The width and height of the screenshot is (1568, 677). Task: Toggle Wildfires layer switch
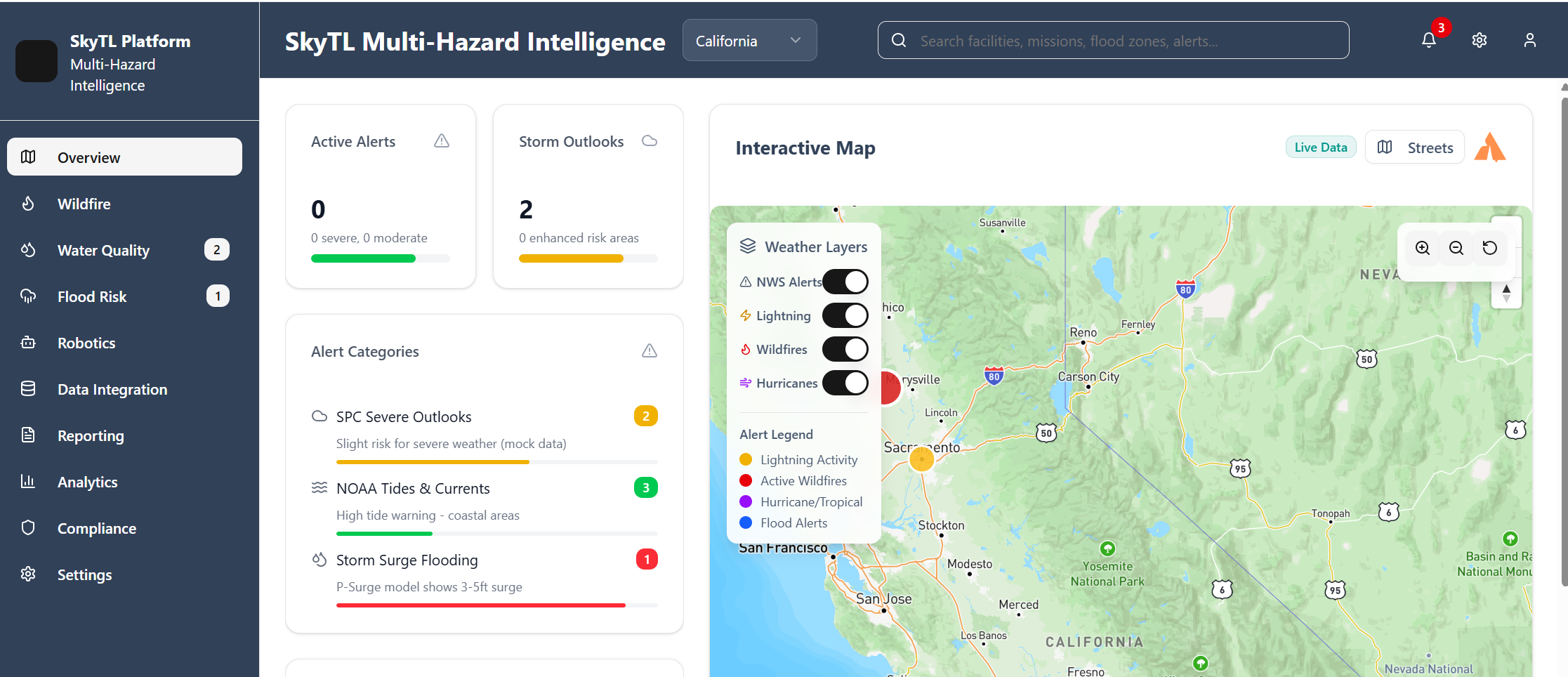coord(845,349)
